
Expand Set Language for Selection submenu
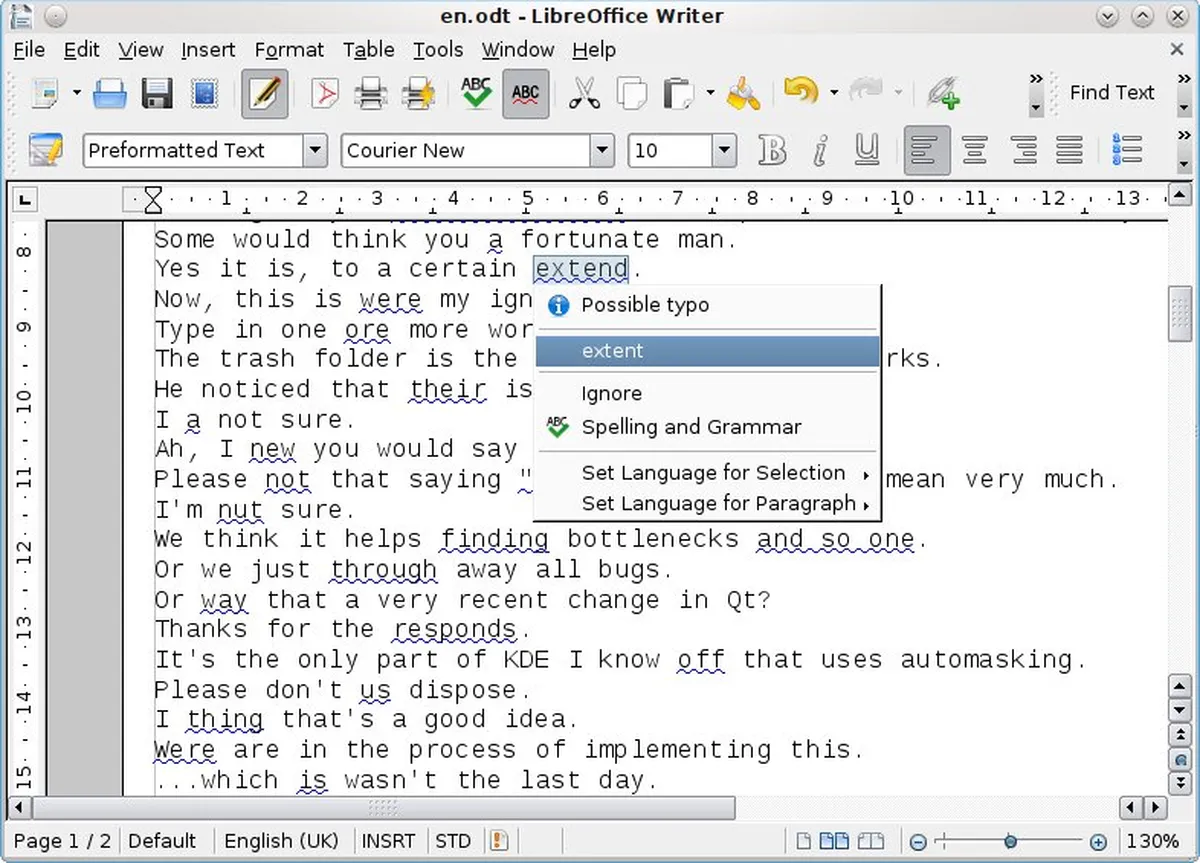point(708,473)
